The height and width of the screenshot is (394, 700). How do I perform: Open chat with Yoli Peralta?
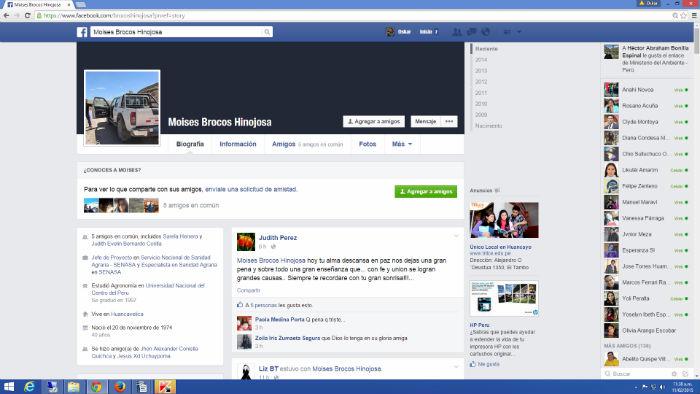click(x=646, y=299)
